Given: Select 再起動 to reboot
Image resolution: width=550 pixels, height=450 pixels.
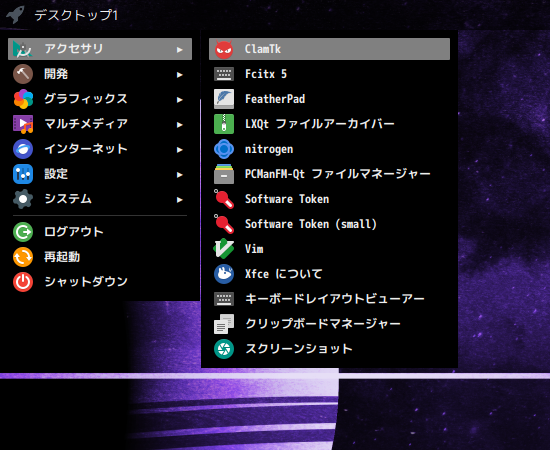Looking at the screenshot, I should pos(100,257).
